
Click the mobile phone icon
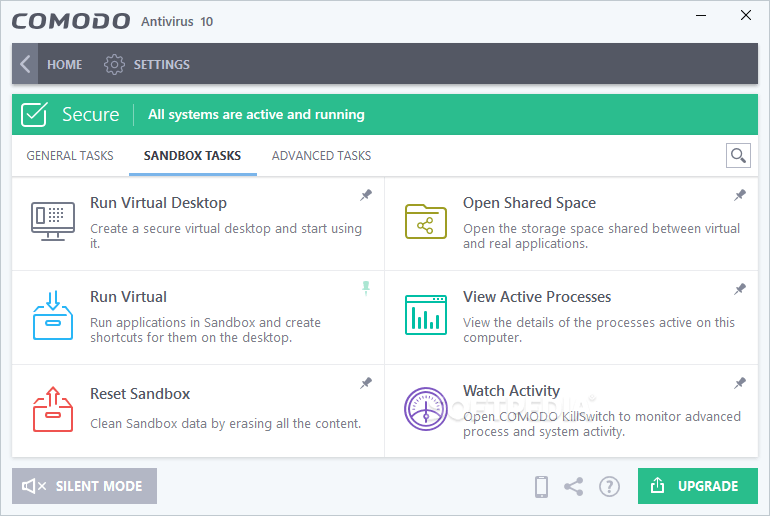pos(541,487)
